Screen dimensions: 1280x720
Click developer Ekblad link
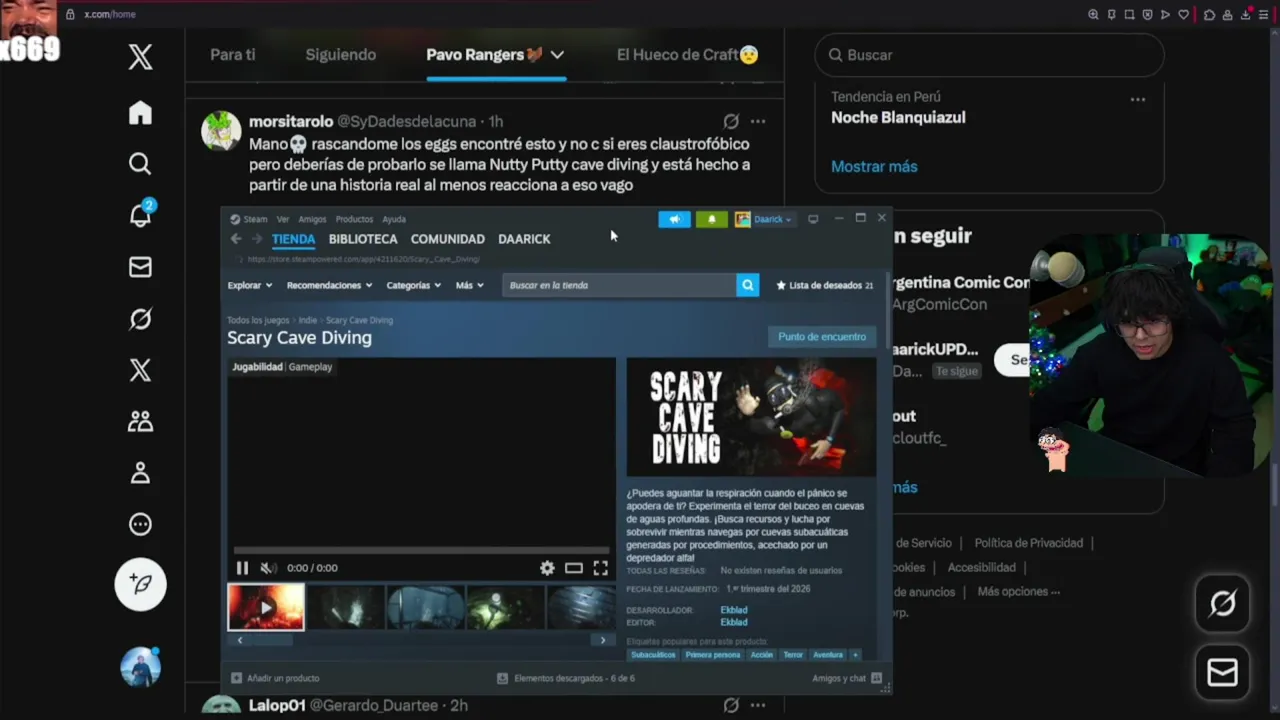coord(734,610)
